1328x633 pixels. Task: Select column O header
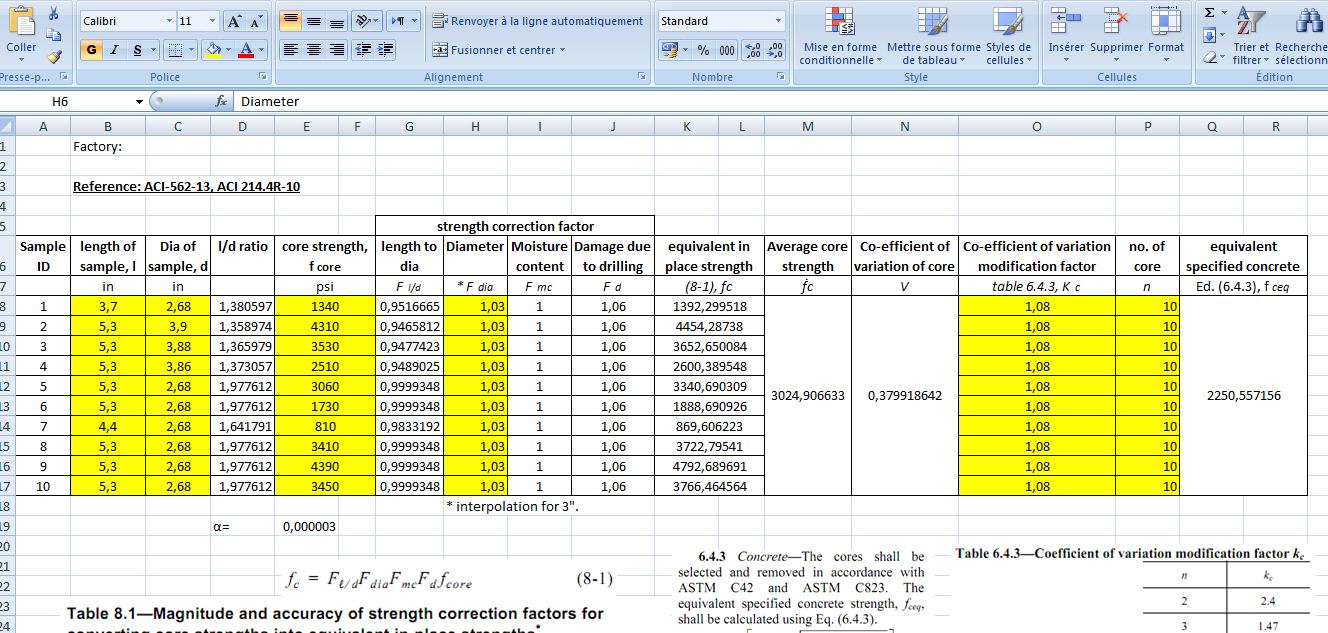click(x=1036, y=126)
